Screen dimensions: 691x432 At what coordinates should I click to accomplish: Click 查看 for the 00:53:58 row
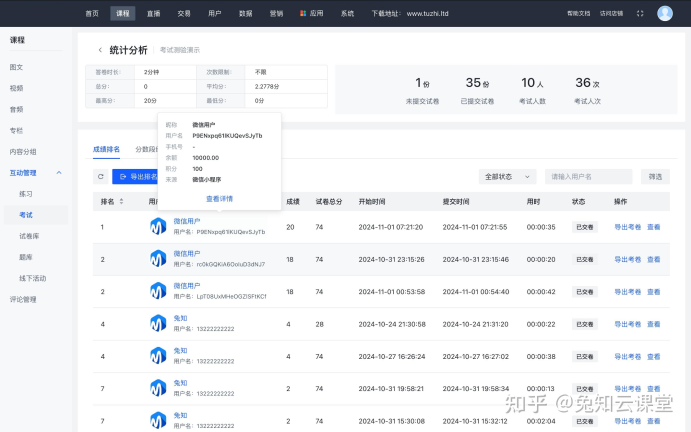point(654,292)
